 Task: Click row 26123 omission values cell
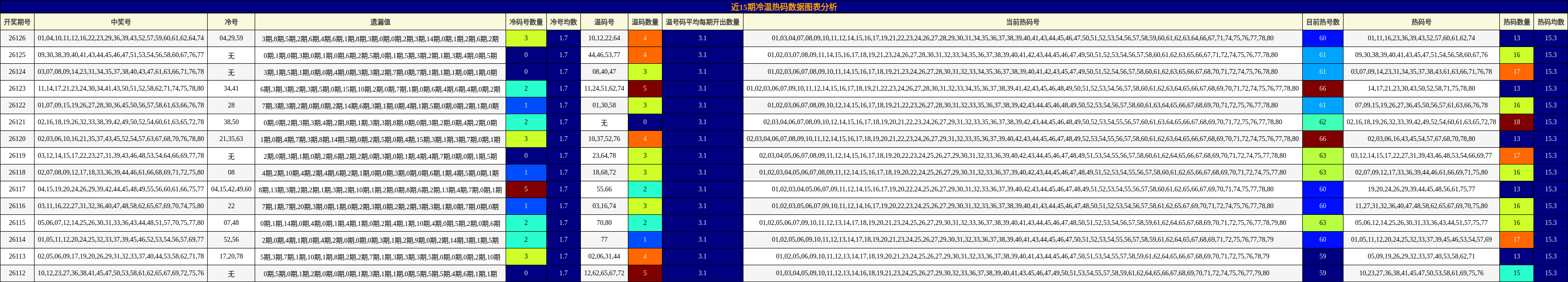click(380, 88)
